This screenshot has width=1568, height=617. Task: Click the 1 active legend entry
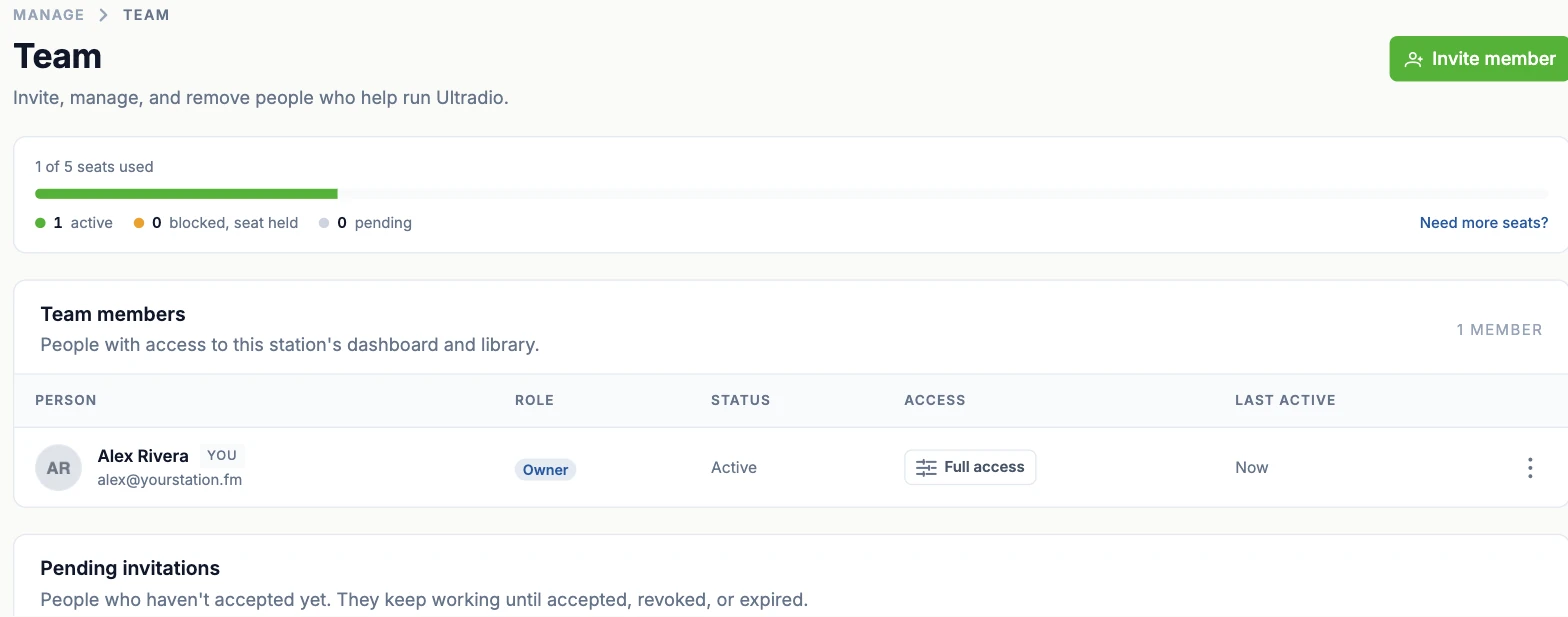click(74, 223)
